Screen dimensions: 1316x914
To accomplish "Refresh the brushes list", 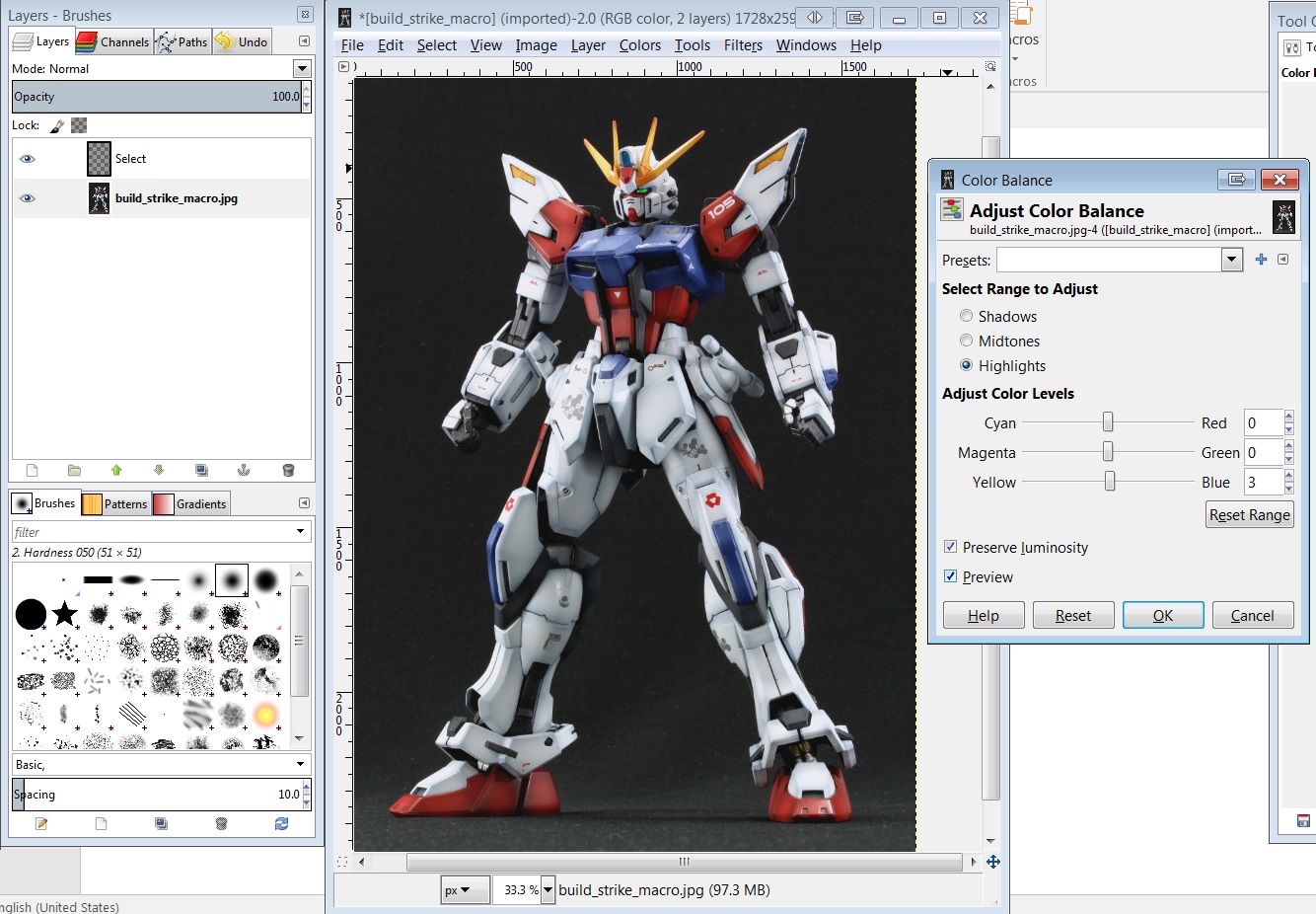I will point(281,823).
